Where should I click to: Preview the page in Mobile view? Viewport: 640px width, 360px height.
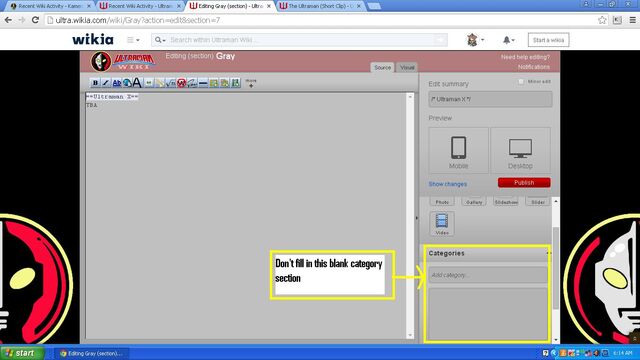point(458,151)
